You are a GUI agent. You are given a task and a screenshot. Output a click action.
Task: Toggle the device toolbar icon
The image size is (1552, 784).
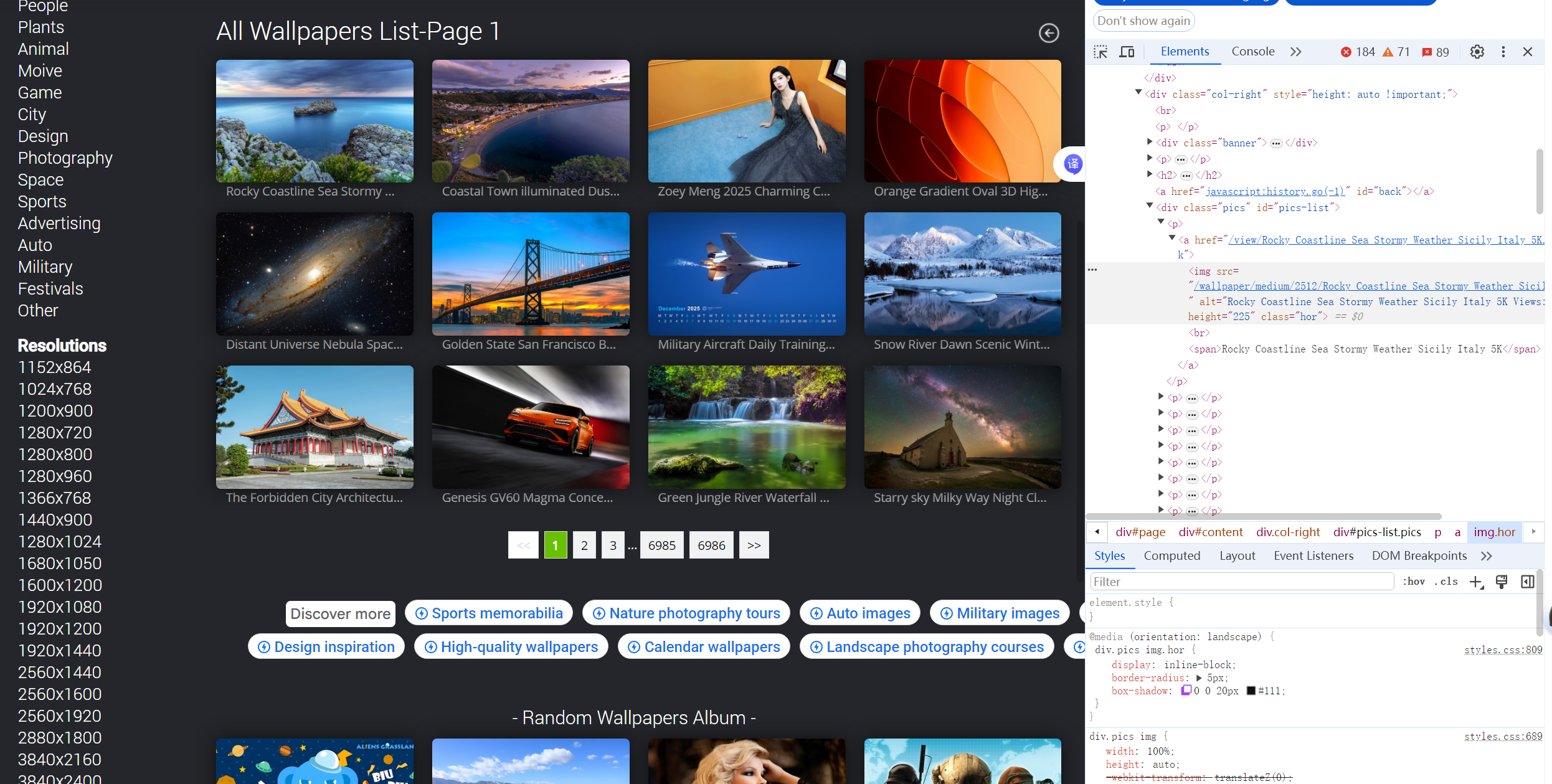1127,52
